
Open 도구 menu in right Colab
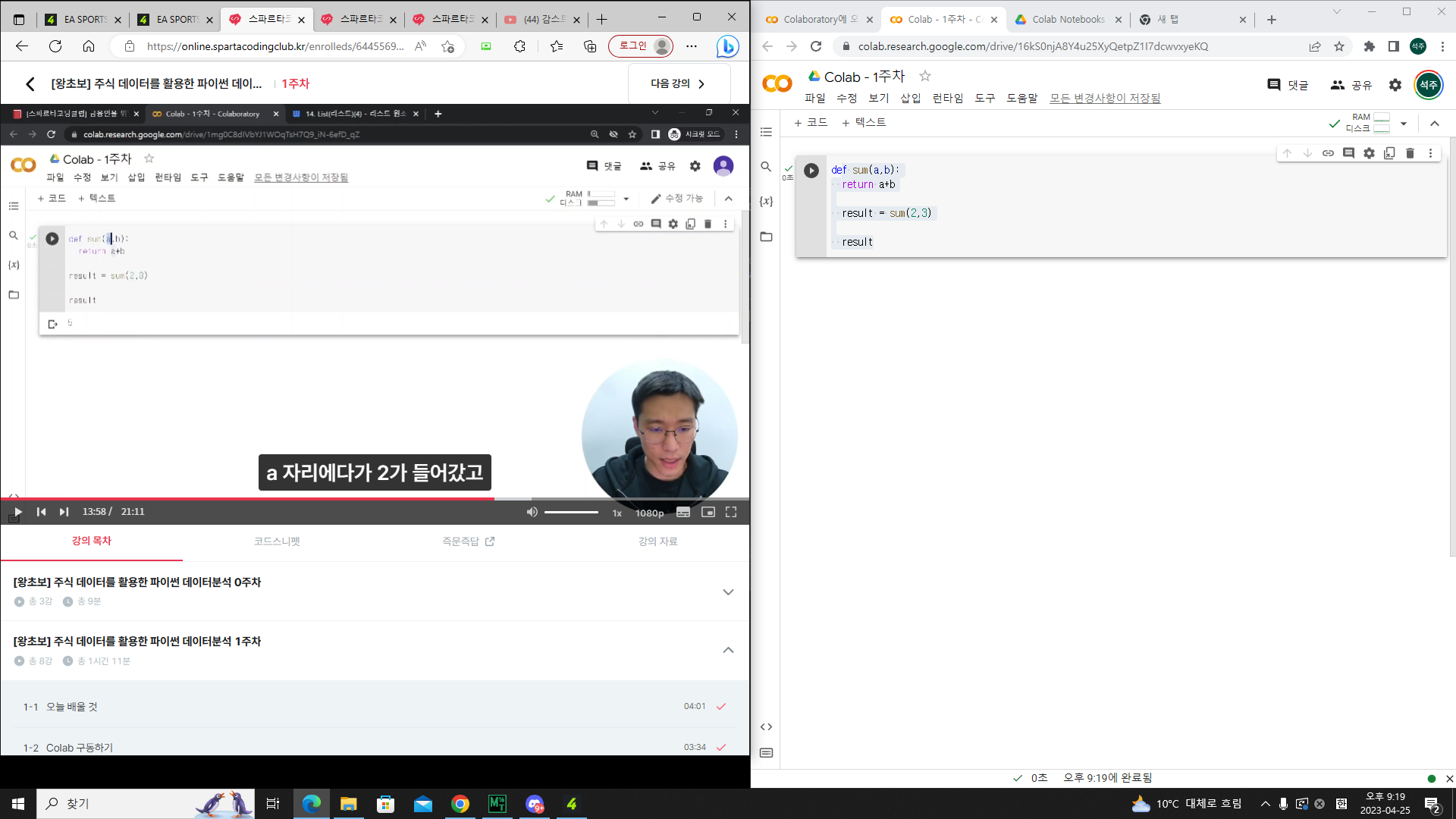click(x=984, y=98)
